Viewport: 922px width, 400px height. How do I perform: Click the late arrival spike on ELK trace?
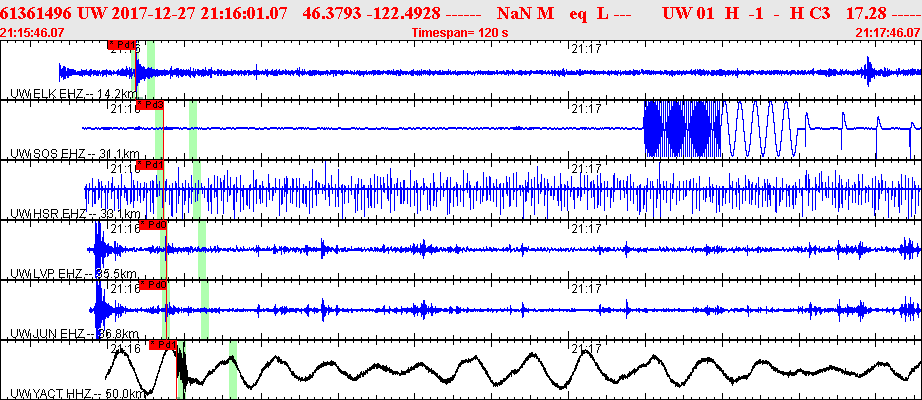[868, 72]
